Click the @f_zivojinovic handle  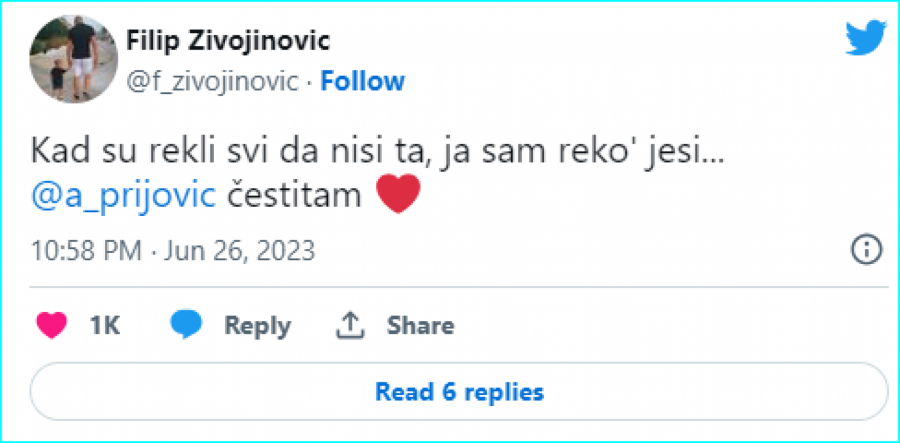pos(212,81)
